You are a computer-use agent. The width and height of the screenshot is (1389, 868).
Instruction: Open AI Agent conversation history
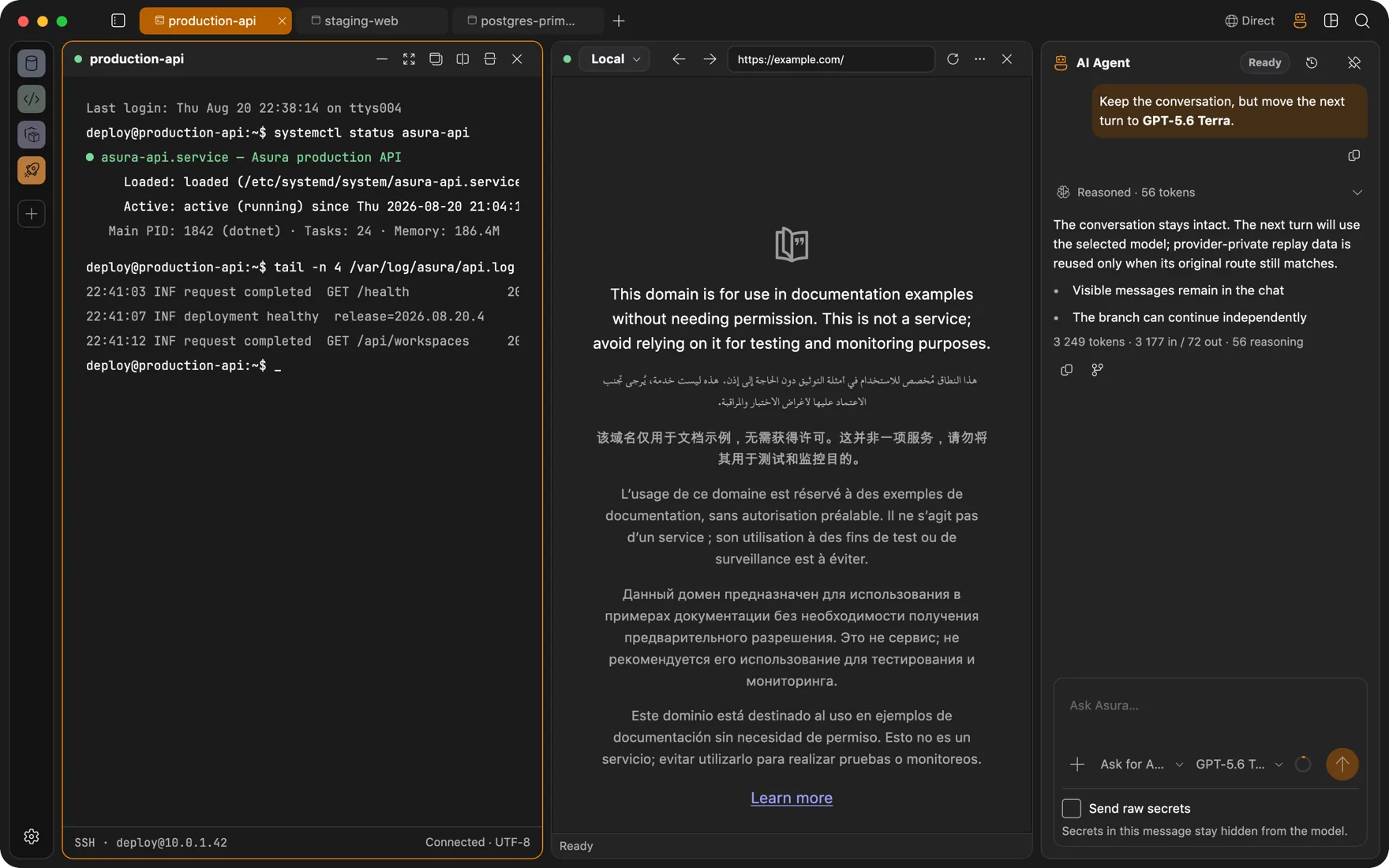point(1312,62)
